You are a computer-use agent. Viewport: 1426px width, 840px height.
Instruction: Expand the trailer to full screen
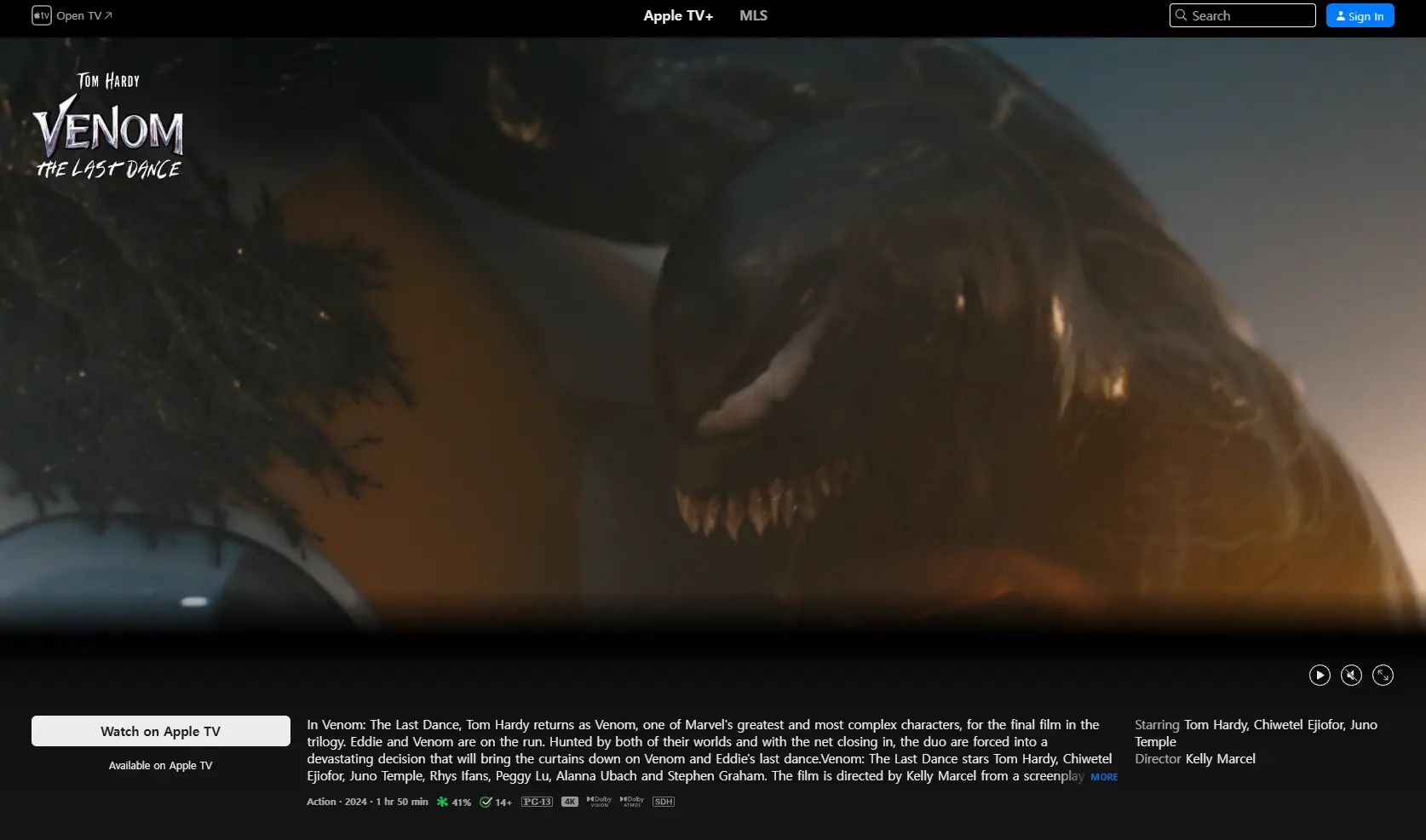tap(1383, 675)
